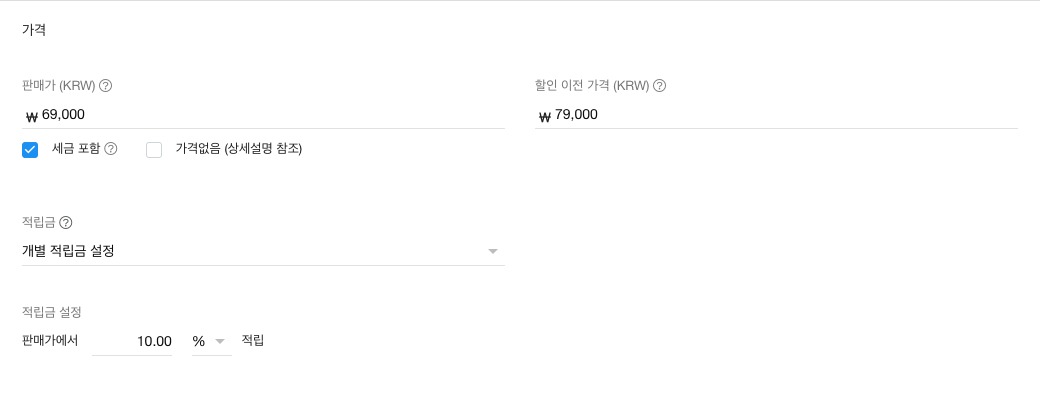The height and width of the screenshot is (398, 1040).
Task: Click the arrow at the 적립금 dropdown's right end
Action: point(493,251)
